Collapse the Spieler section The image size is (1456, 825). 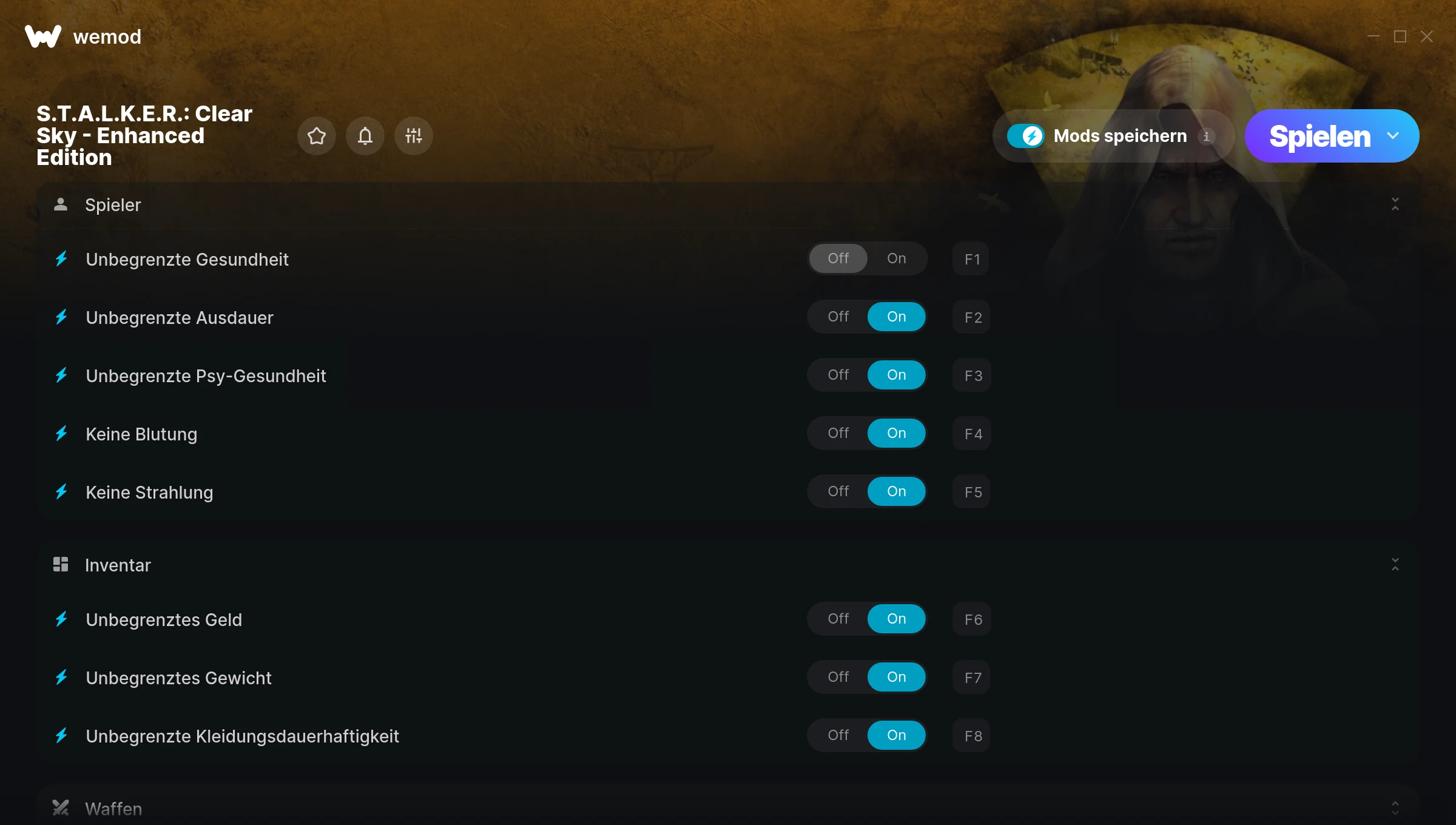1395,204
